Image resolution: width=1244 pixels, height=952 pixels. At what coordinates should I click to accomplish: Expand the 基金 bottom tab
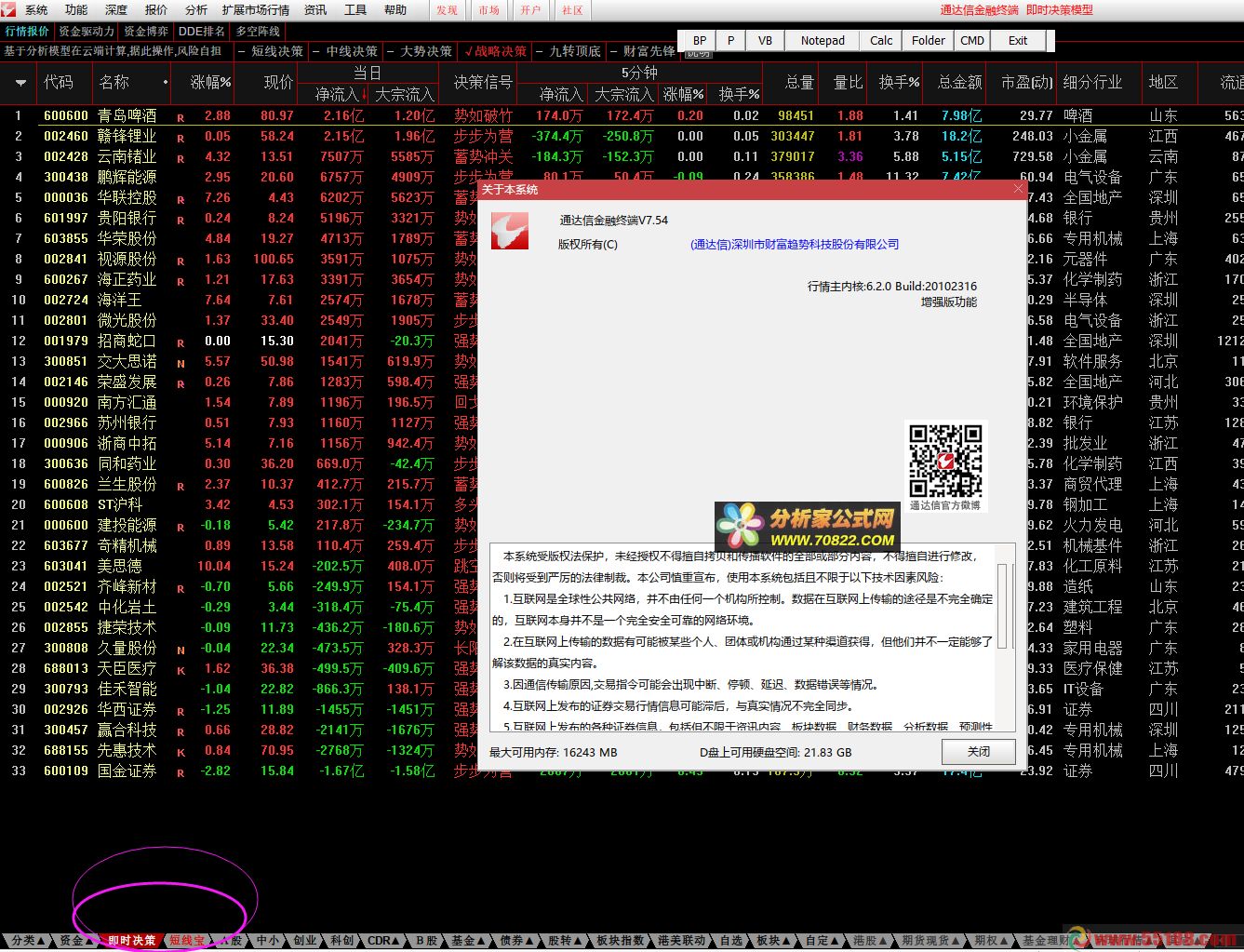click(x=466, y=941)
